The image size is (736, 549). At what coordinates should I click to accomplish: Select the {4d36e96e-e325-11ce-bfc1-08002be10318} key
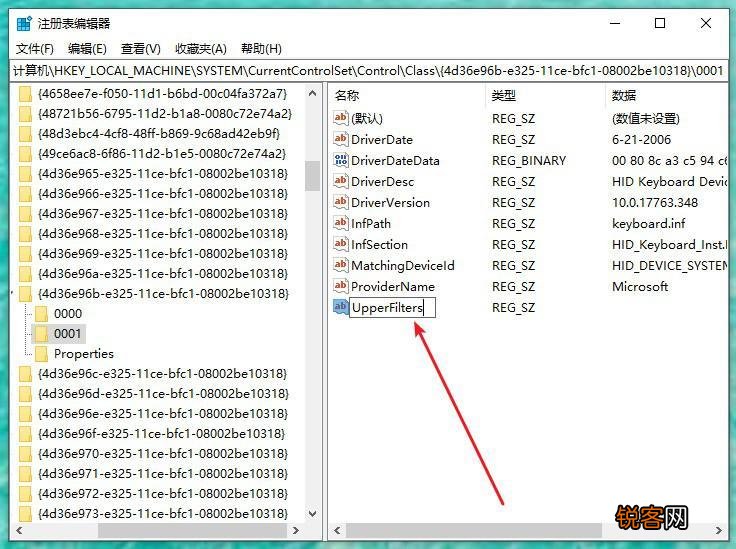coord(162,413)
